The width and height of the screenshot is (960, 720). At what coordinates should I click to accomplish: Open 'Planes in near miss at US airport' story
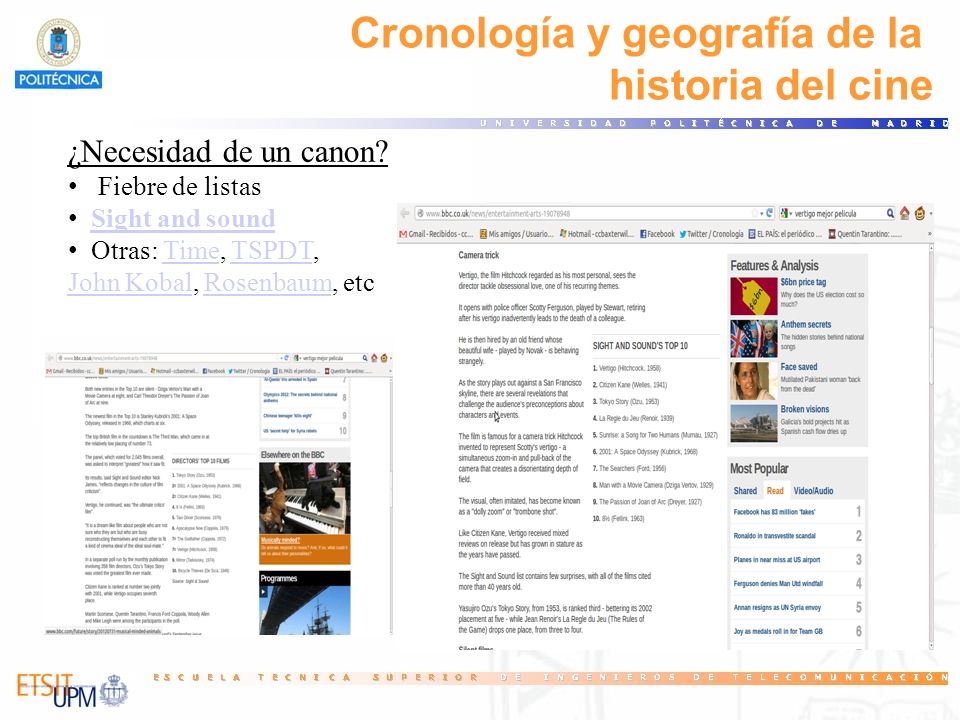coord(777,560)
